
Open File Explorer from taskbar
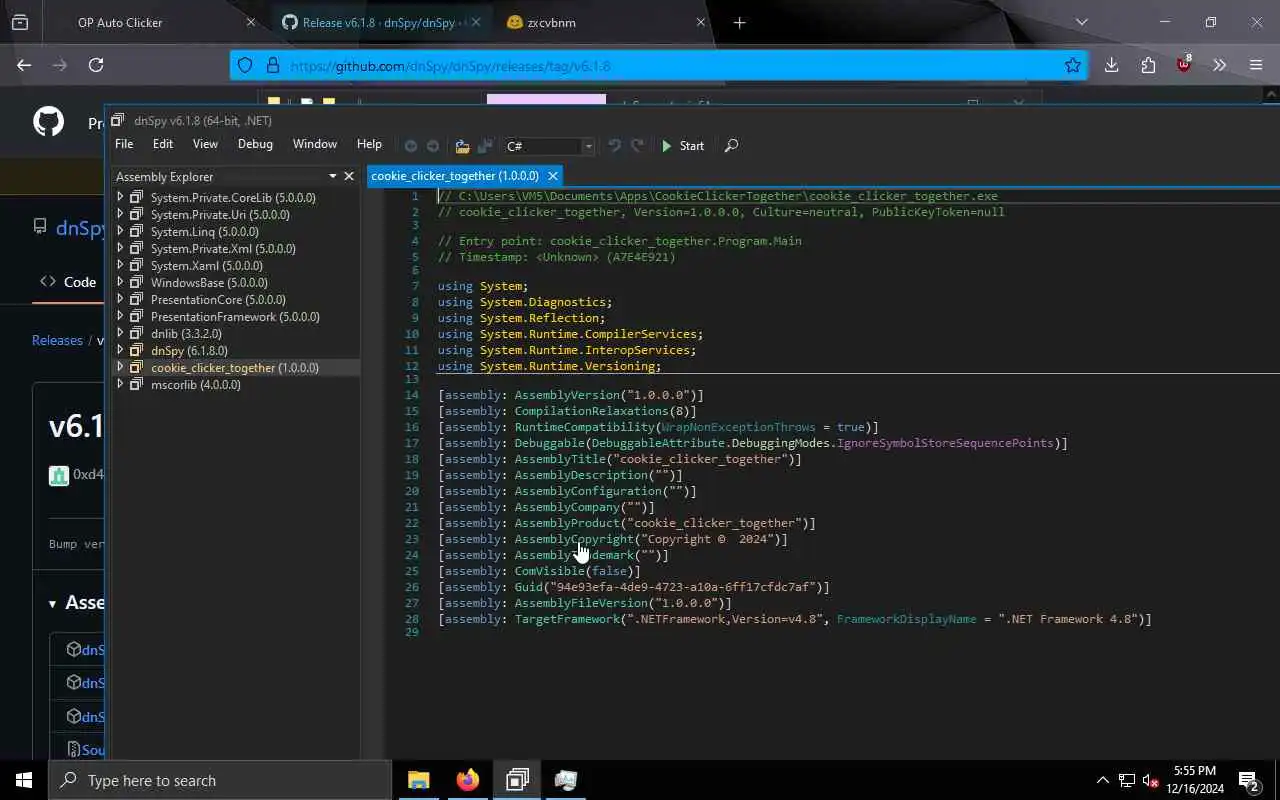coord(418,780)
